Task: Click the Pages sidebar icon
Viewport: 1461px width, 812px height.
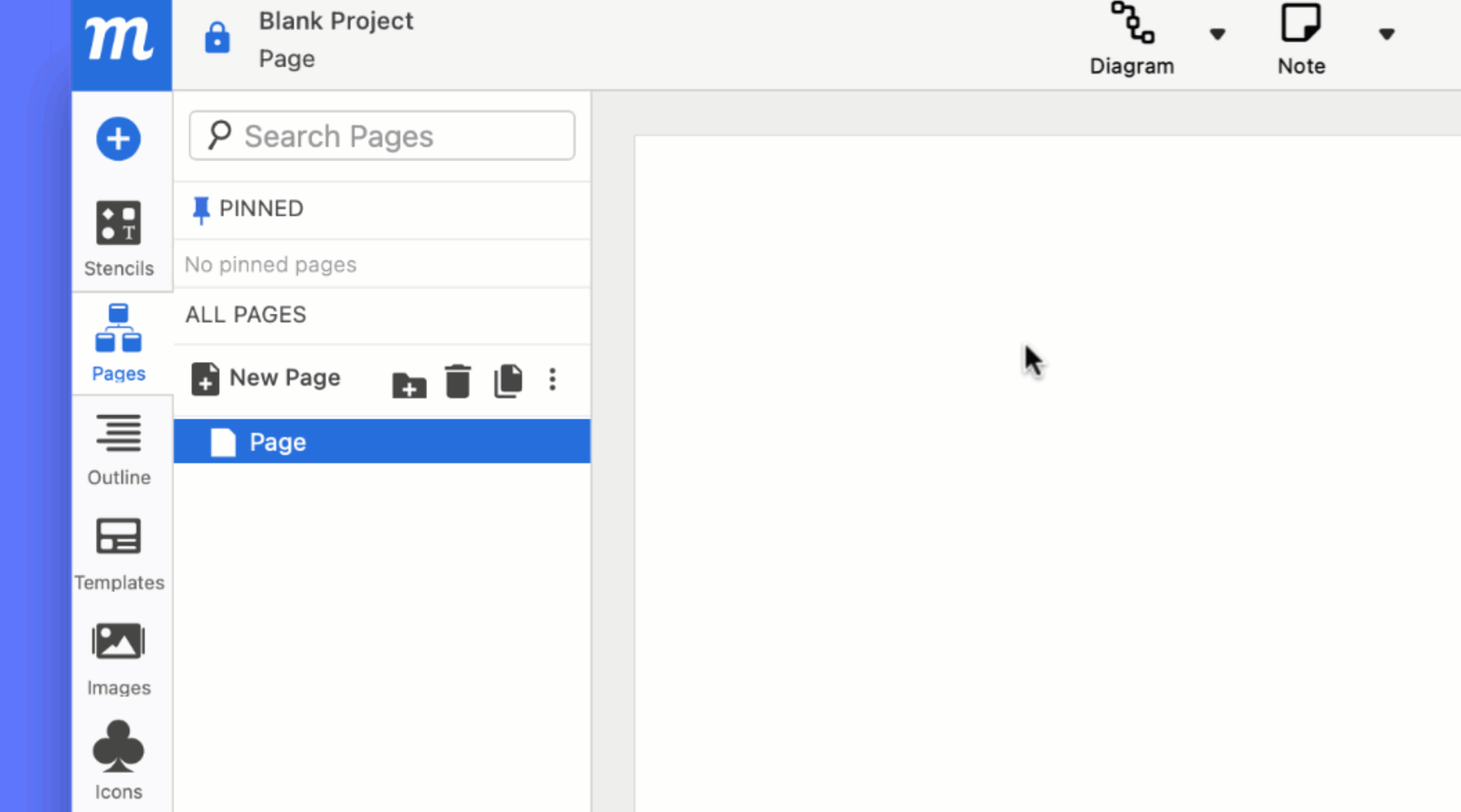Action: tap(119, 343)
